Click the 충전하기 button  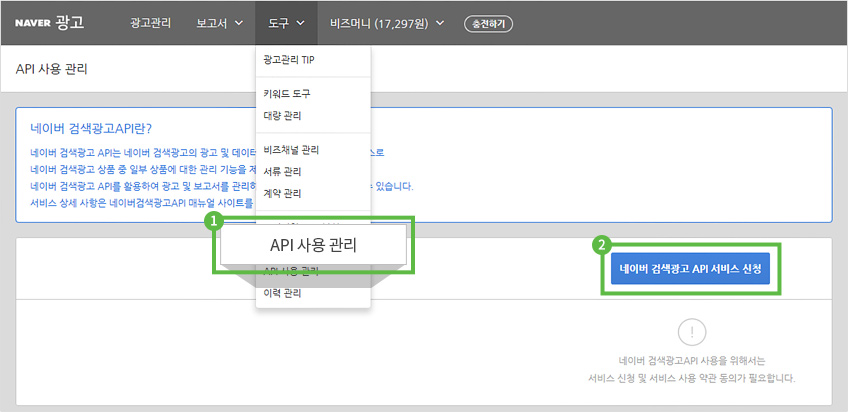click(x=488, y=24)
